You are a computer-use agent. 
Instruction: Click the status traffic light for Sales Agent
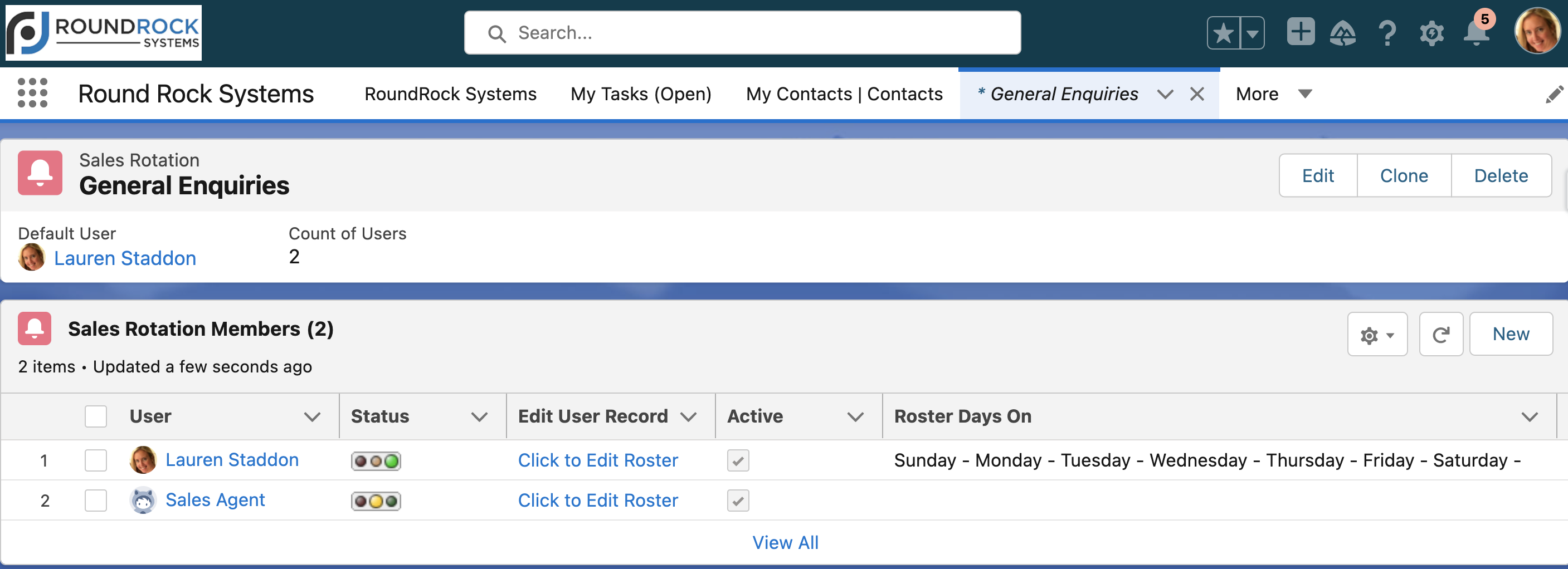click(376, 501)
